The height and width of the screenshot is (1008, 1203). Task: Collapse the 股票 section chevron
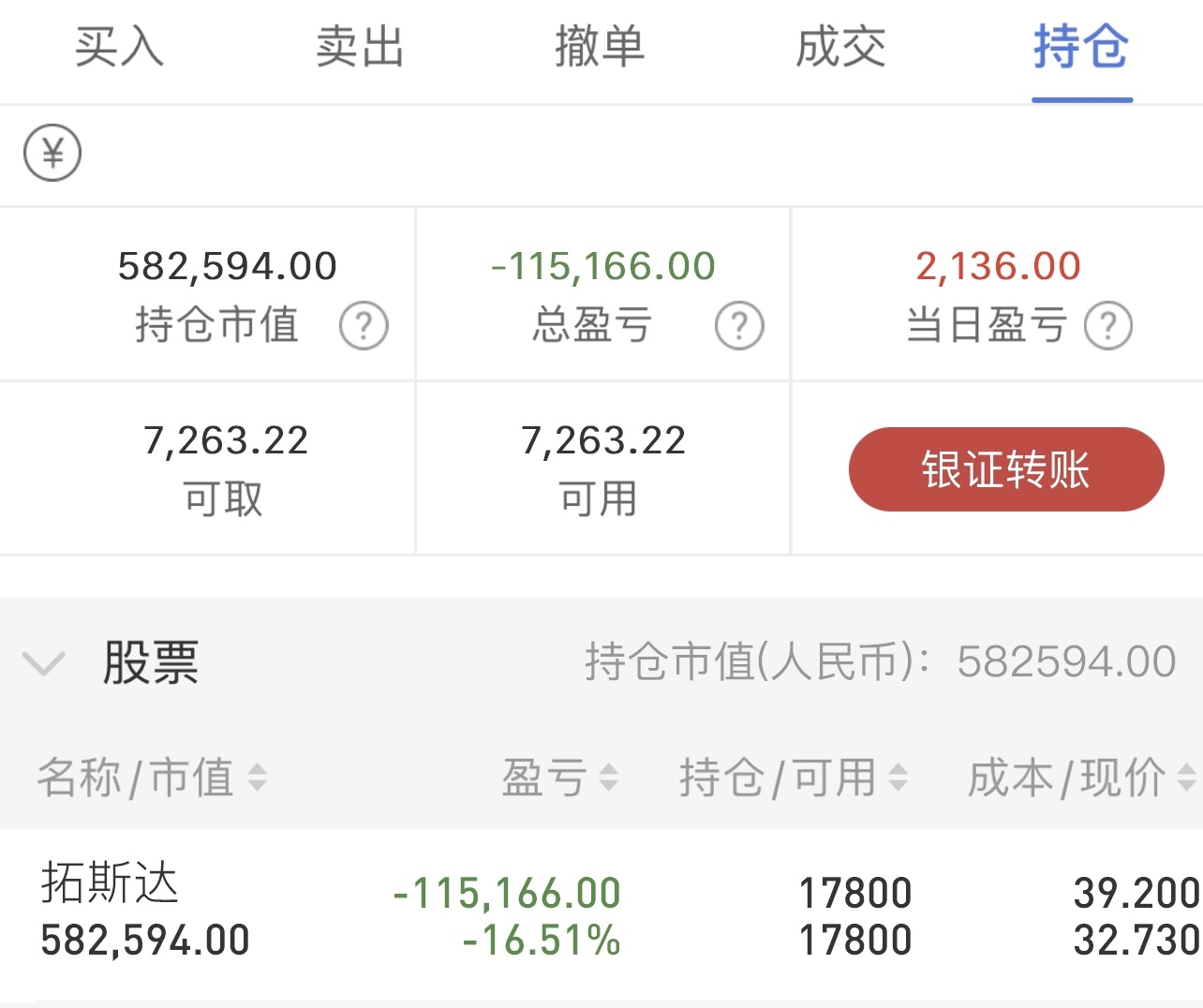click(43, 663)
